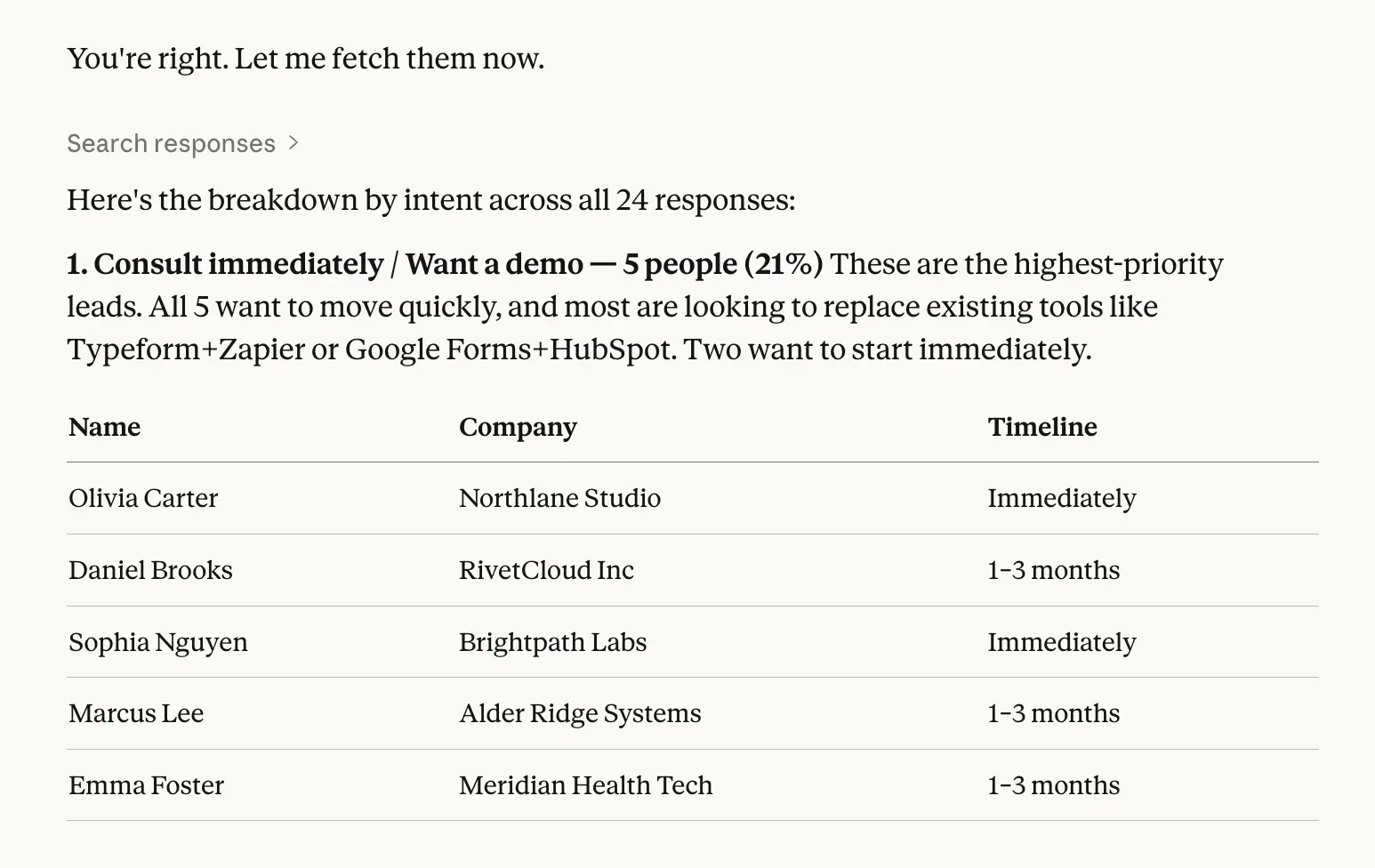The image size is (1375, 868).
Task: Click the Brightpath Labs company cell
Action: (x=552, y=642)
